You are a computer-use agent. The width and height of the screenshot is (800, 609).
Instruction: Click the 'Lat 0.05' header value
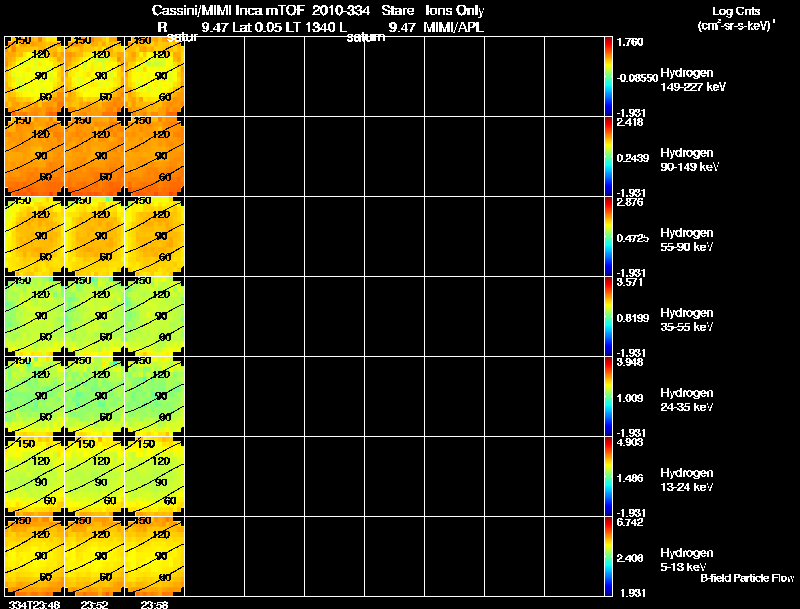[258, 28]
